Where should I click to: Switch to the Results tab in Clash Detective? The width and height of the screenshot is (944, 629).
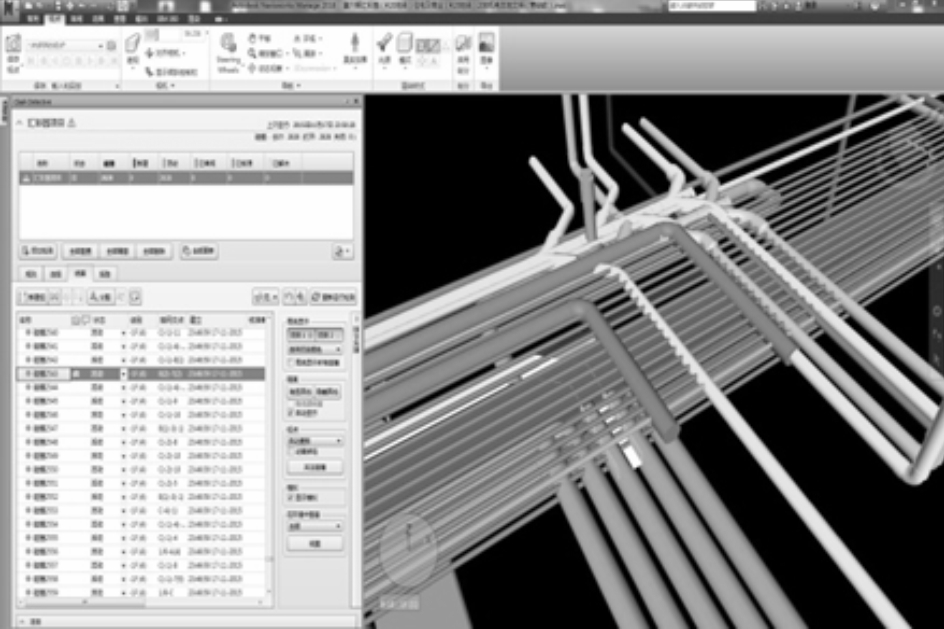tap(80, 273)
